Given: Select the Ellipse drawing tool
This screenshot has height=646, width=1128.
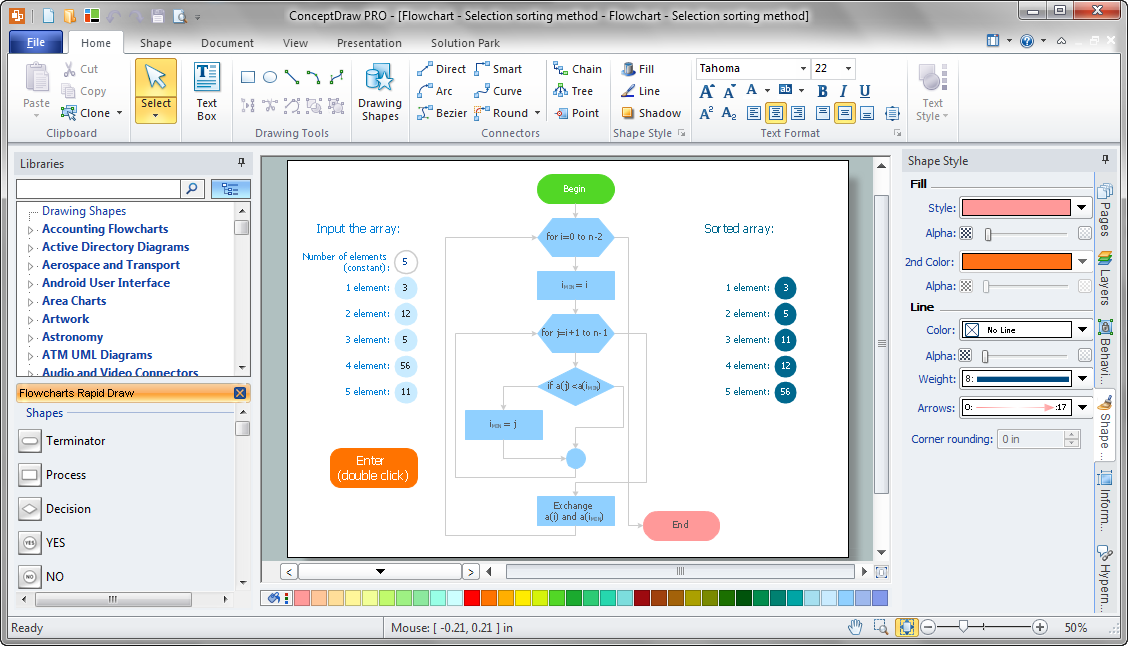Looking at the screenshot, I should (270, 78).
